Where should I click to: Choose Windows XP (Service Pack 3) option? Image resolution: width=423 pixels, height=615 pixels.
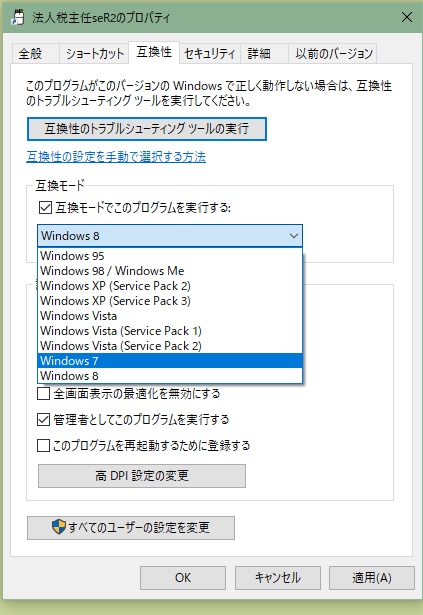pyautogui.click(x=170, y=301)
